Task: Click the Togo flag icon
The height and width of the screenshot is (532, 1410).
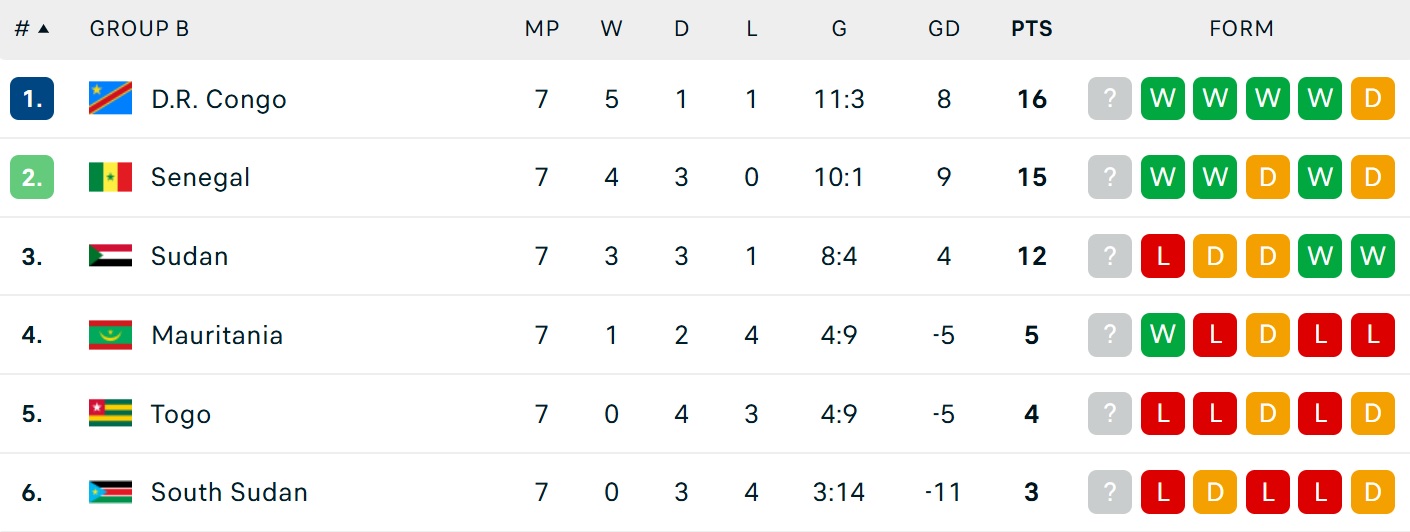Action: coord(110,414)
